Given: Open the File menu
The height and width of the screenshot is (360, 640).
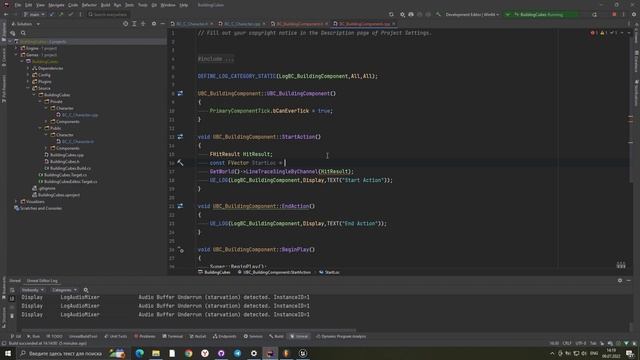Looking at the screenshot, I should pos(18,5).
